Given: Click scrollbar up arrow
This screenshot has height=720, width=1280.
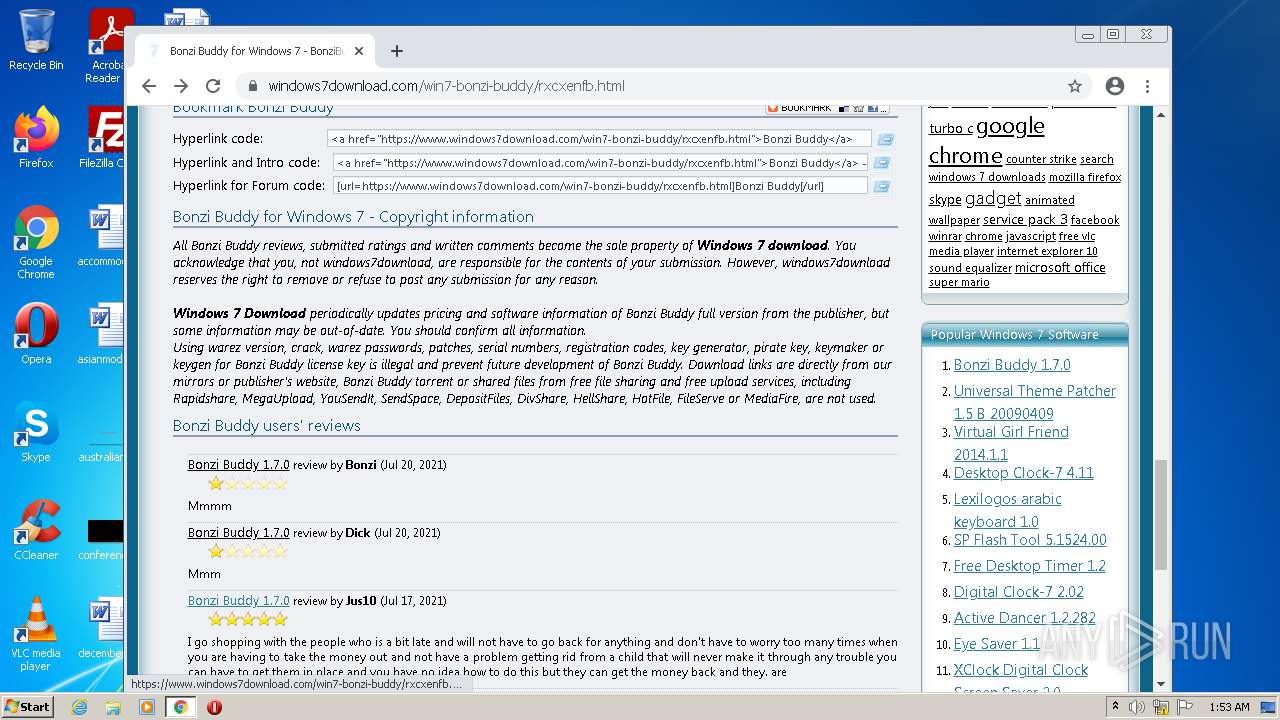Looking at the screenshot, I should coord(1160,115).
